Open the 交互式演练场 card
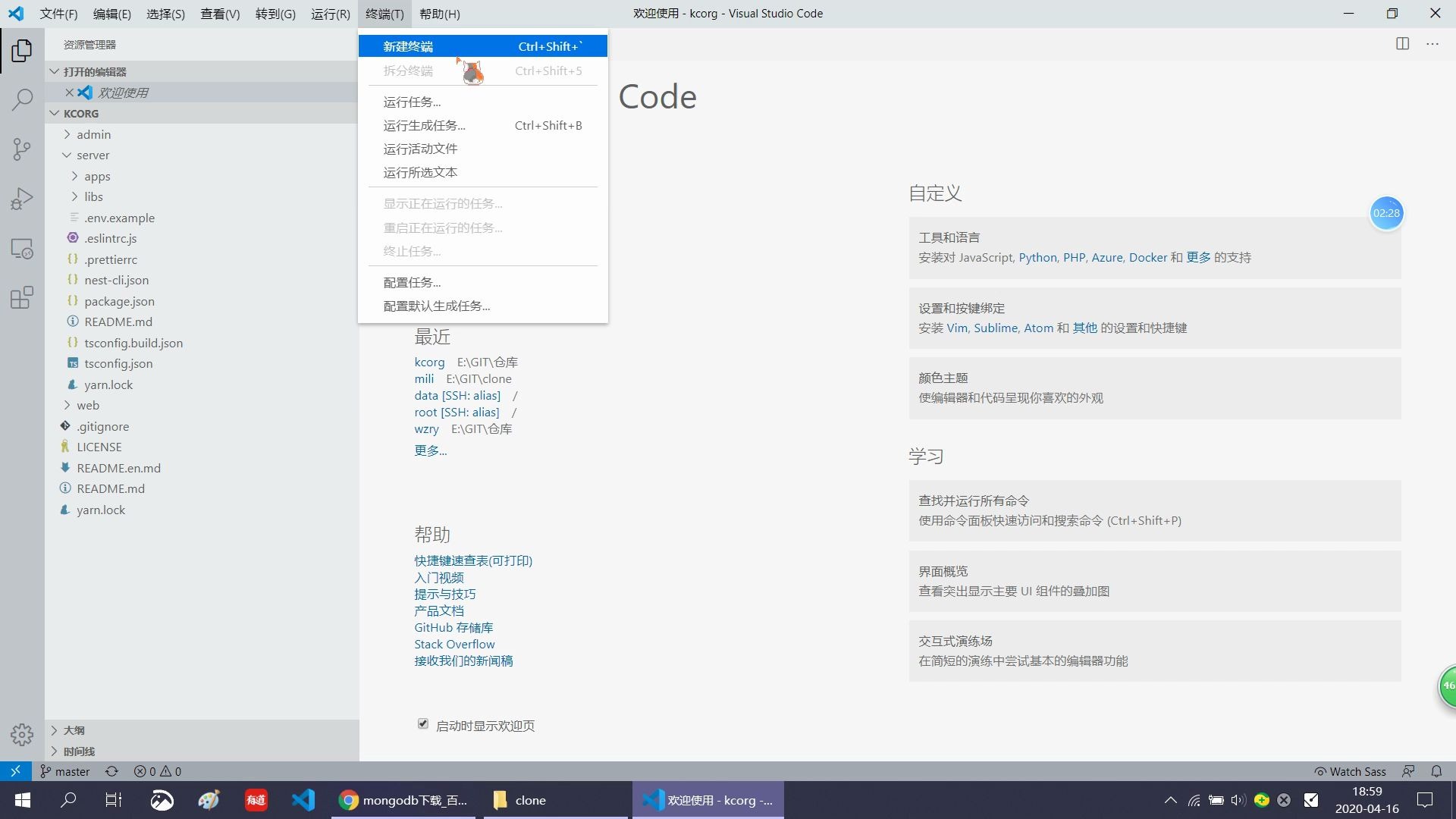The height and width of the screenshot is (819, 1456). click(x=1154, y=651)
